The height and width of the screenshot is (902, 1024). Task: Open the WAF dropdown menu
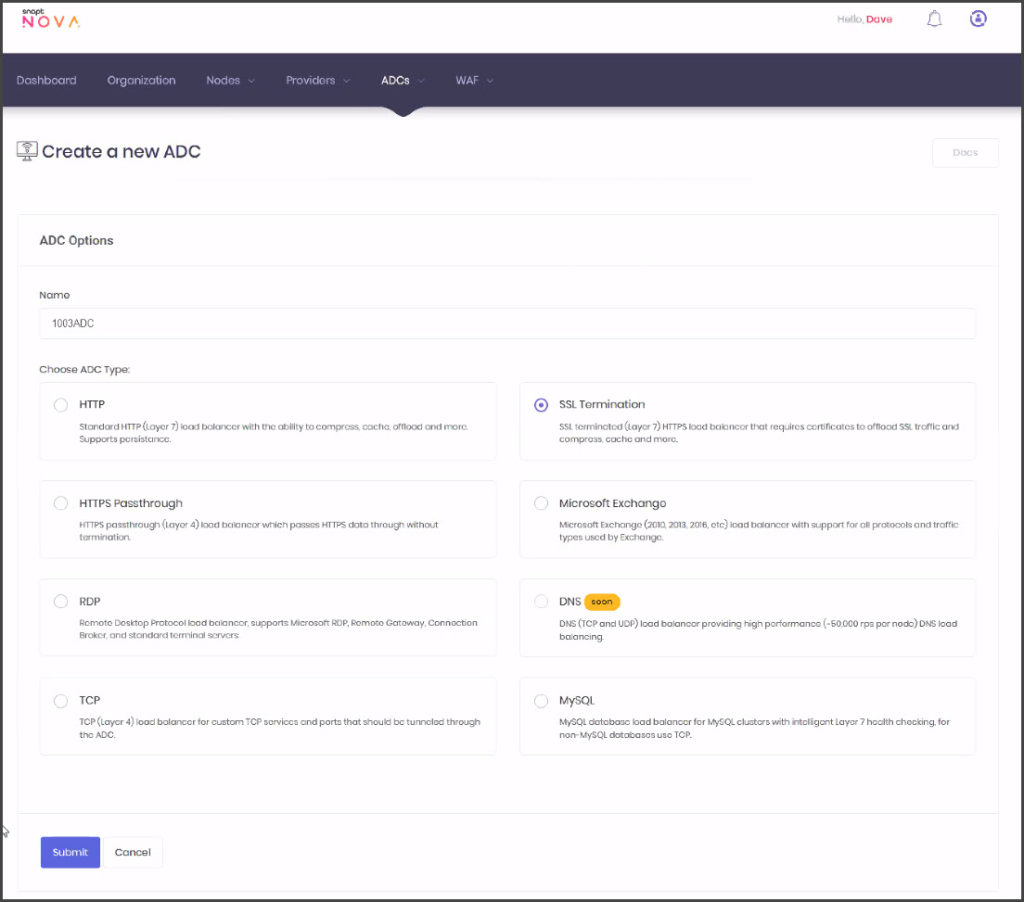(473, 80)
